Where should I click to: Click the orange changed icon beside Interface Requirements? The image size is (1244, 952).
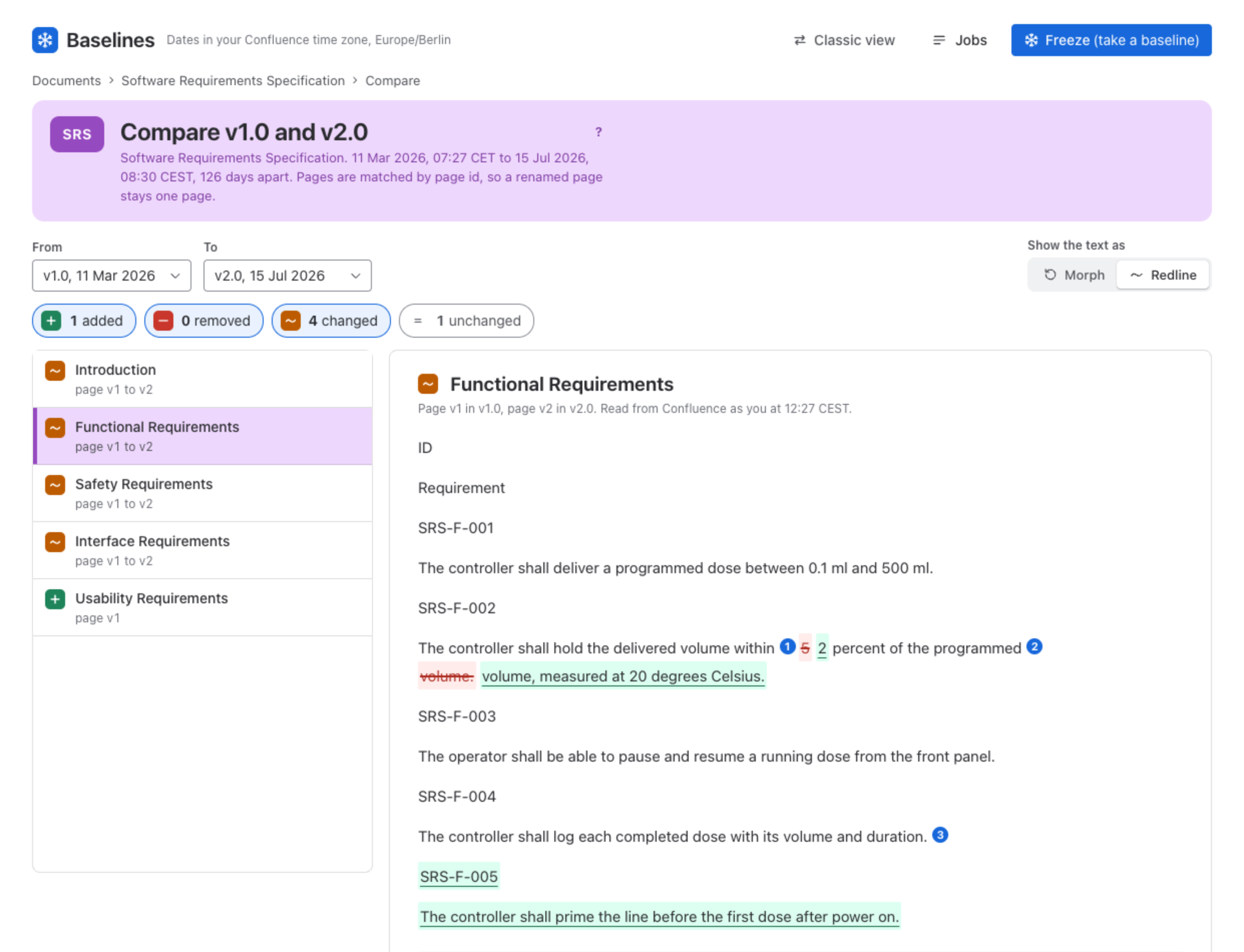point(55,542)
